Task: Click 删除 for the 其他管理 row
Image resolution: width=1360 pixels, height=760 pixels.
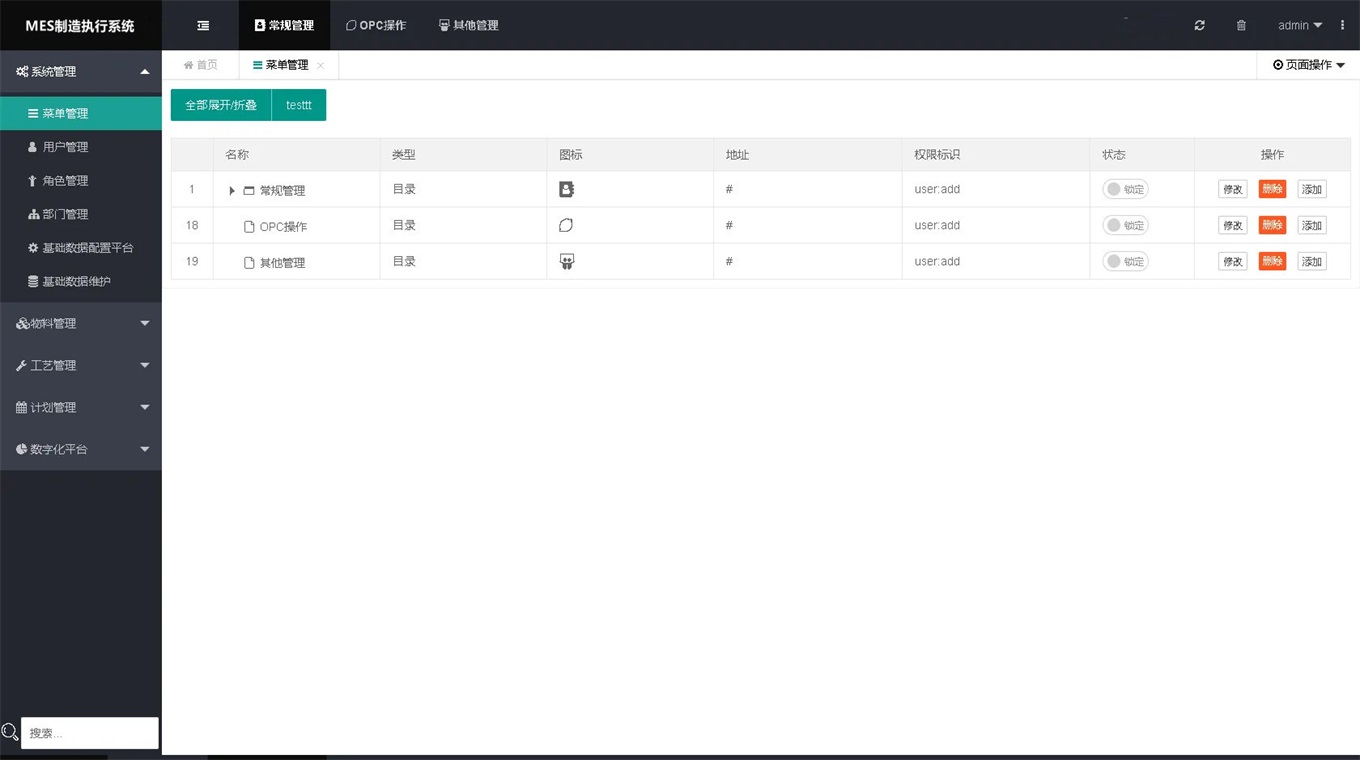Action: [1272, 261]
